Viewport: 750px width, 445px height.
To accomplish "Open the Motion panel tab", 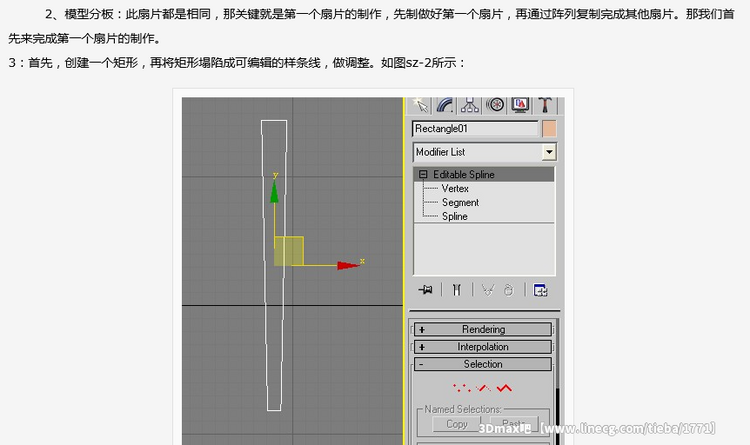I will pyautogui.click(x=496, y=104).
